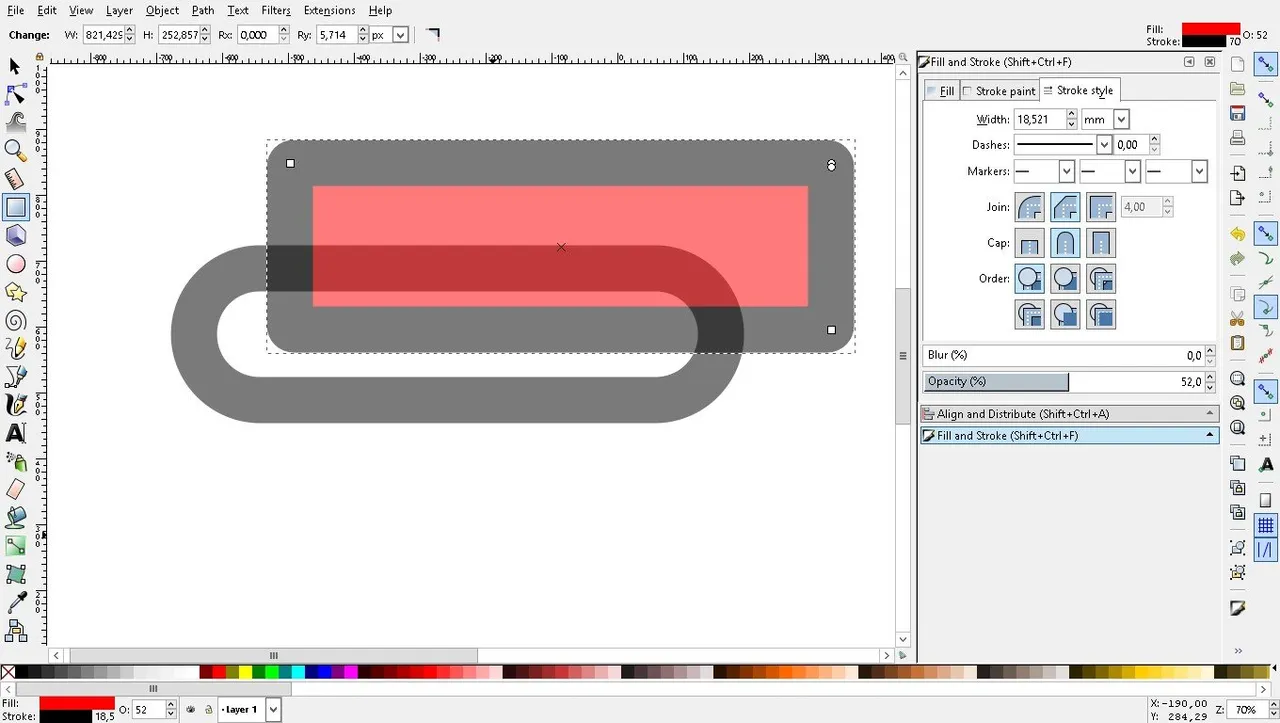Screen dimensions: 1280x723
Task: Adjust the Opacity (%) slider
Action: click(1062, 381)
